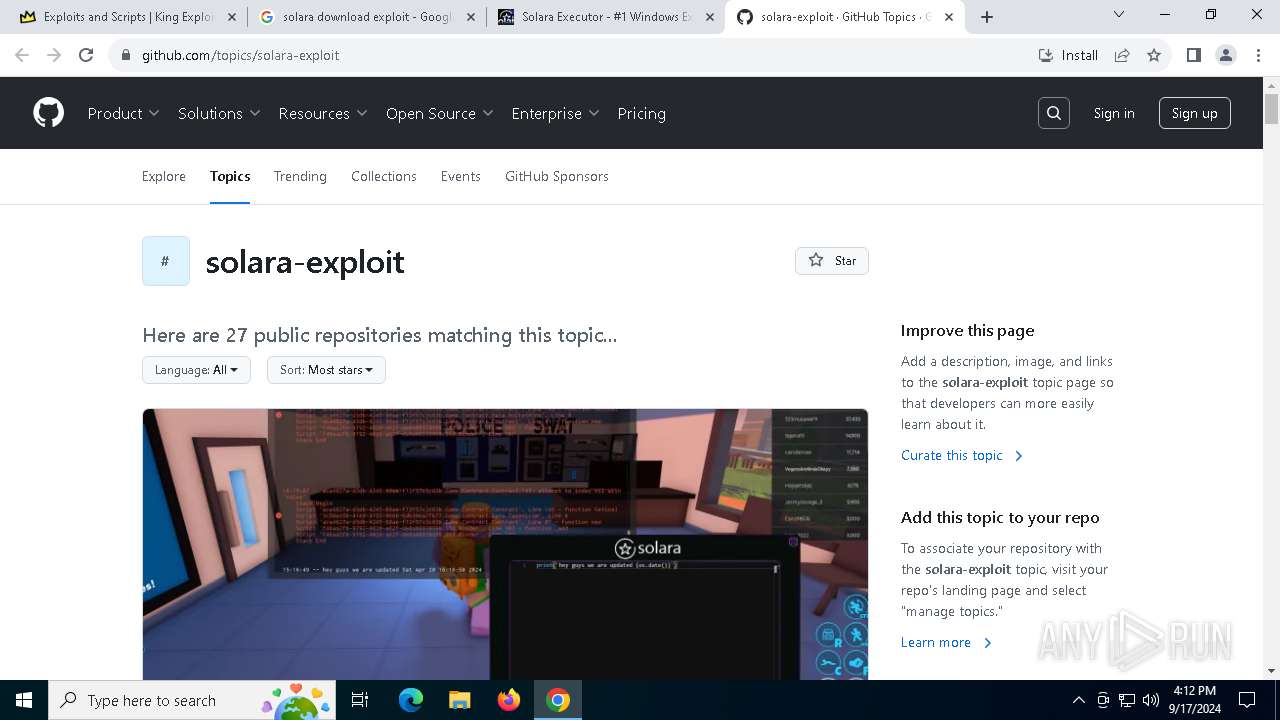Open the solara repository preview image
The width and height of the screenshot is (1280, 720).
coord(505,544)
